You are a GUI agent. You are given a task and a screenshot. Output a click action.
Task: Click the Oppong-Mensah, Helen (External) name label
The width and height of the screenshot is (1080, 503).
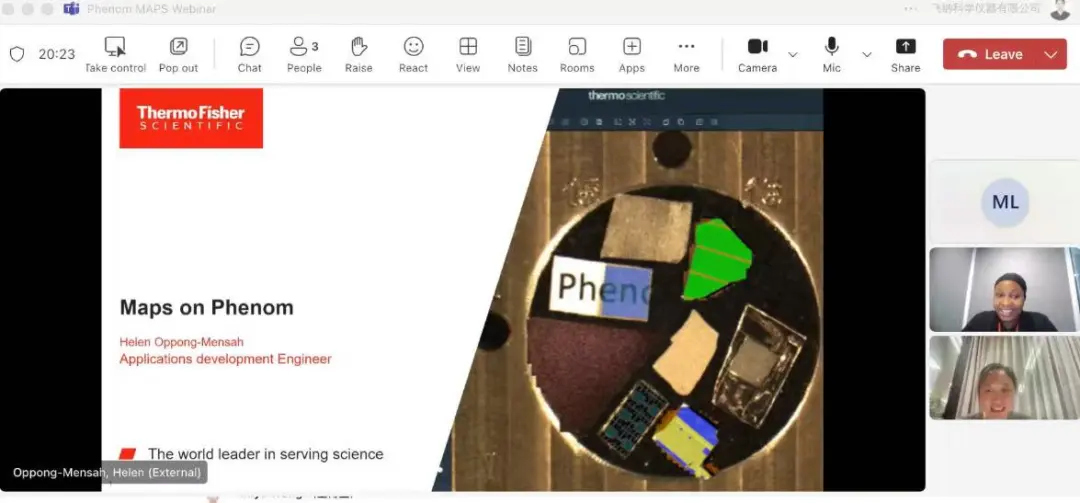pos(107,473)
